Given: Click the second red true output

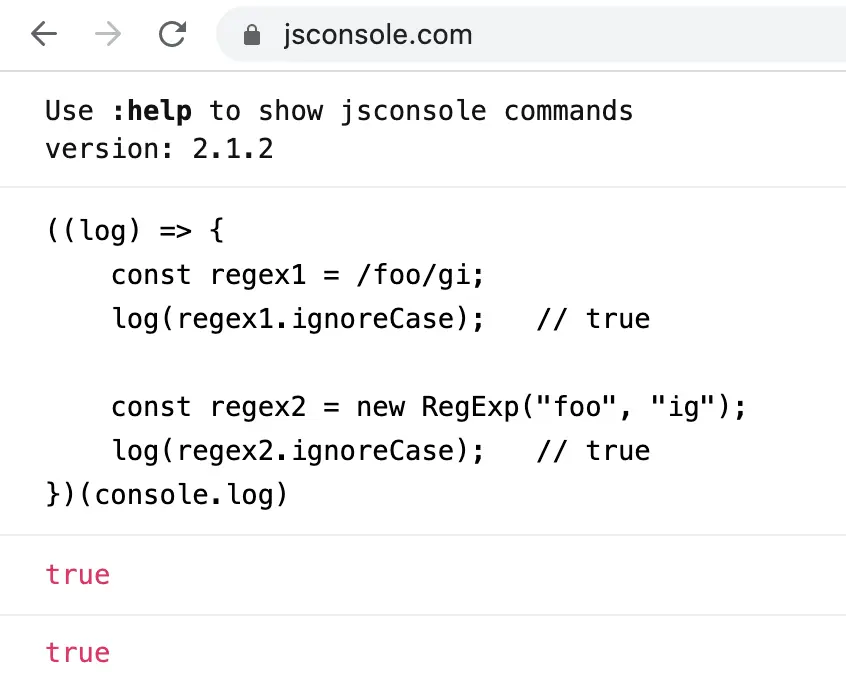Looking at the screenshot, I should click(77, 653).
